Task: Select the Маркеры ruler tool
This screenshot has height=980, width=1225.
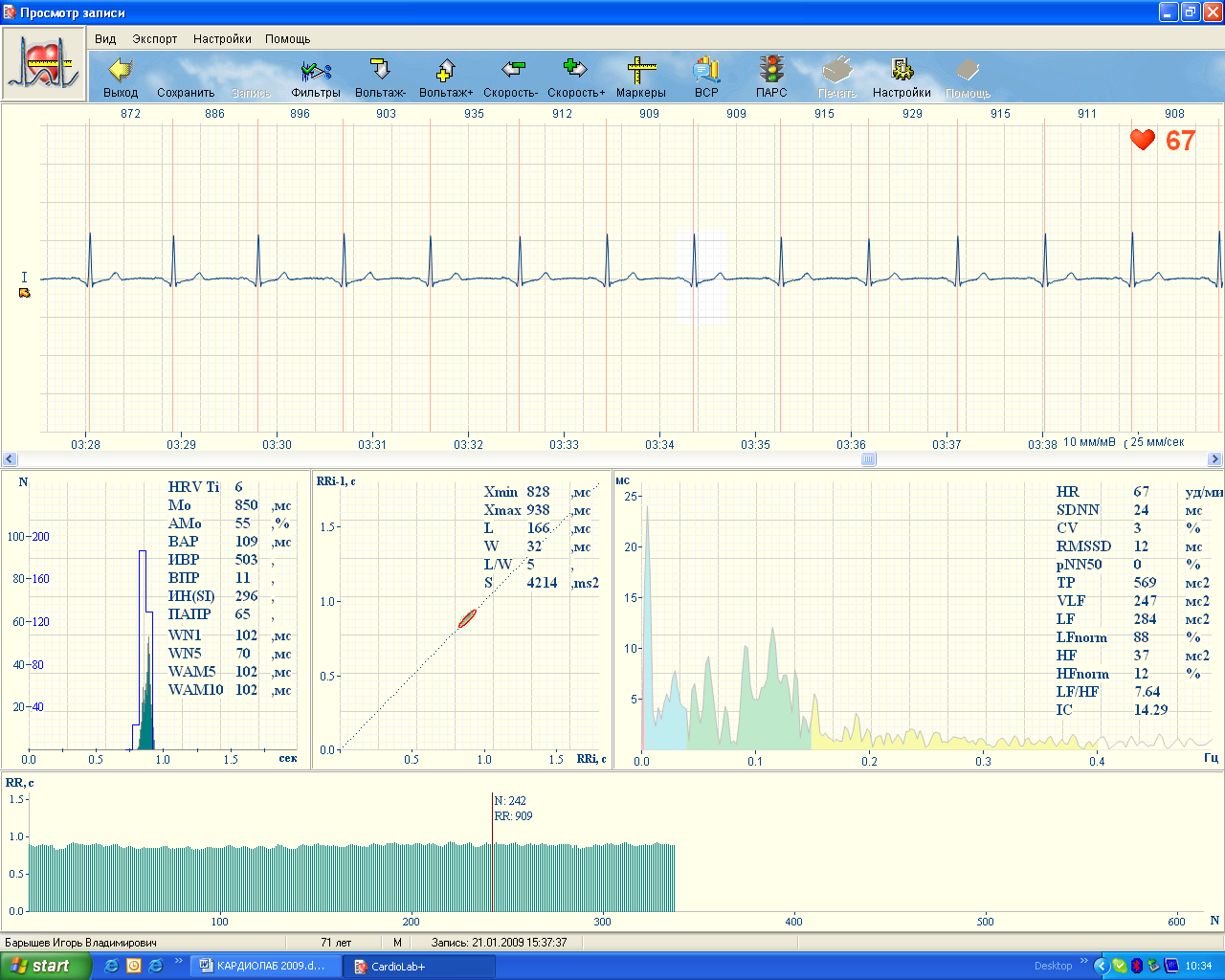Action: (x=640, y=71)
